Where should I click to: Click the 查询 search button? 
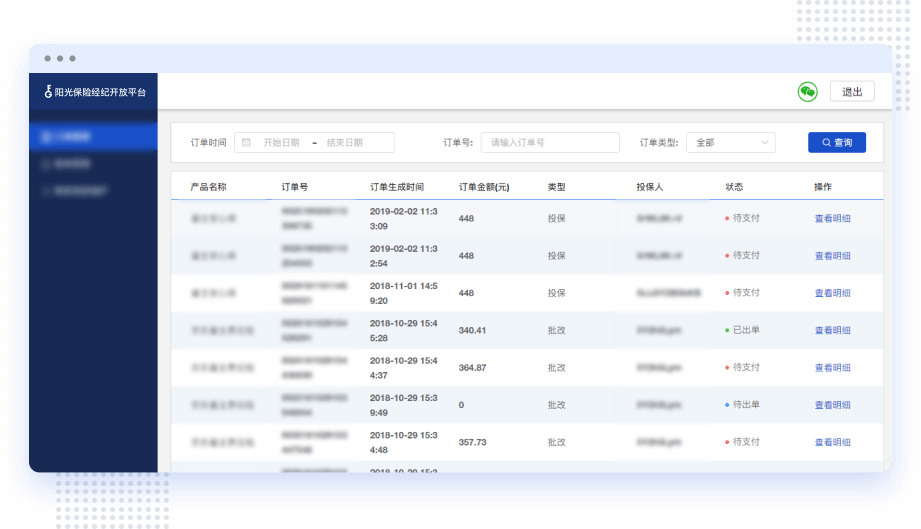click(x=836, y=143)
